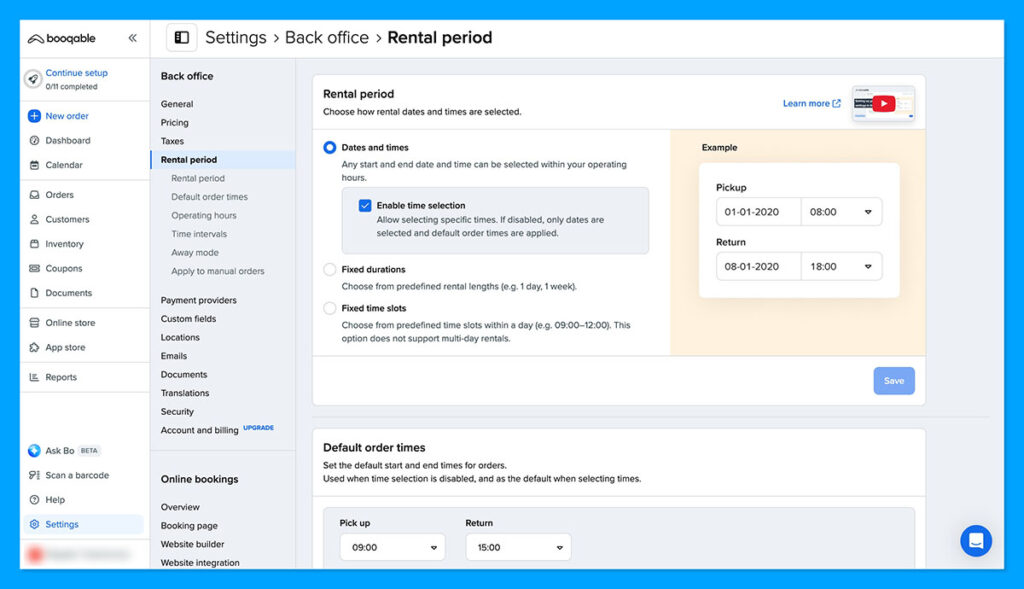Jump to Operating hours subsection
This screenshot has width=1024, height=589.
(204, 215)
